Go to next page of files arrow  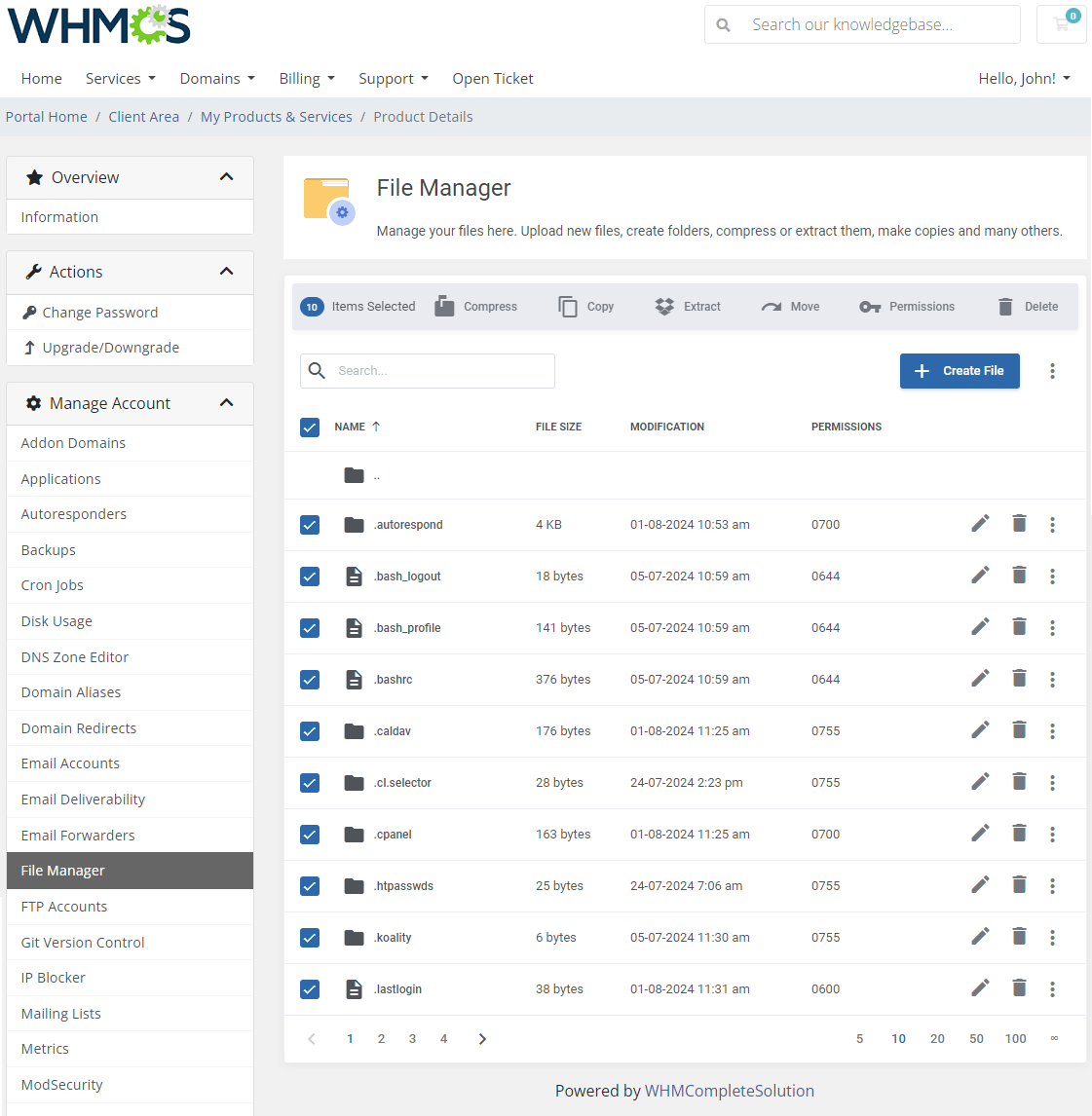482,1039
